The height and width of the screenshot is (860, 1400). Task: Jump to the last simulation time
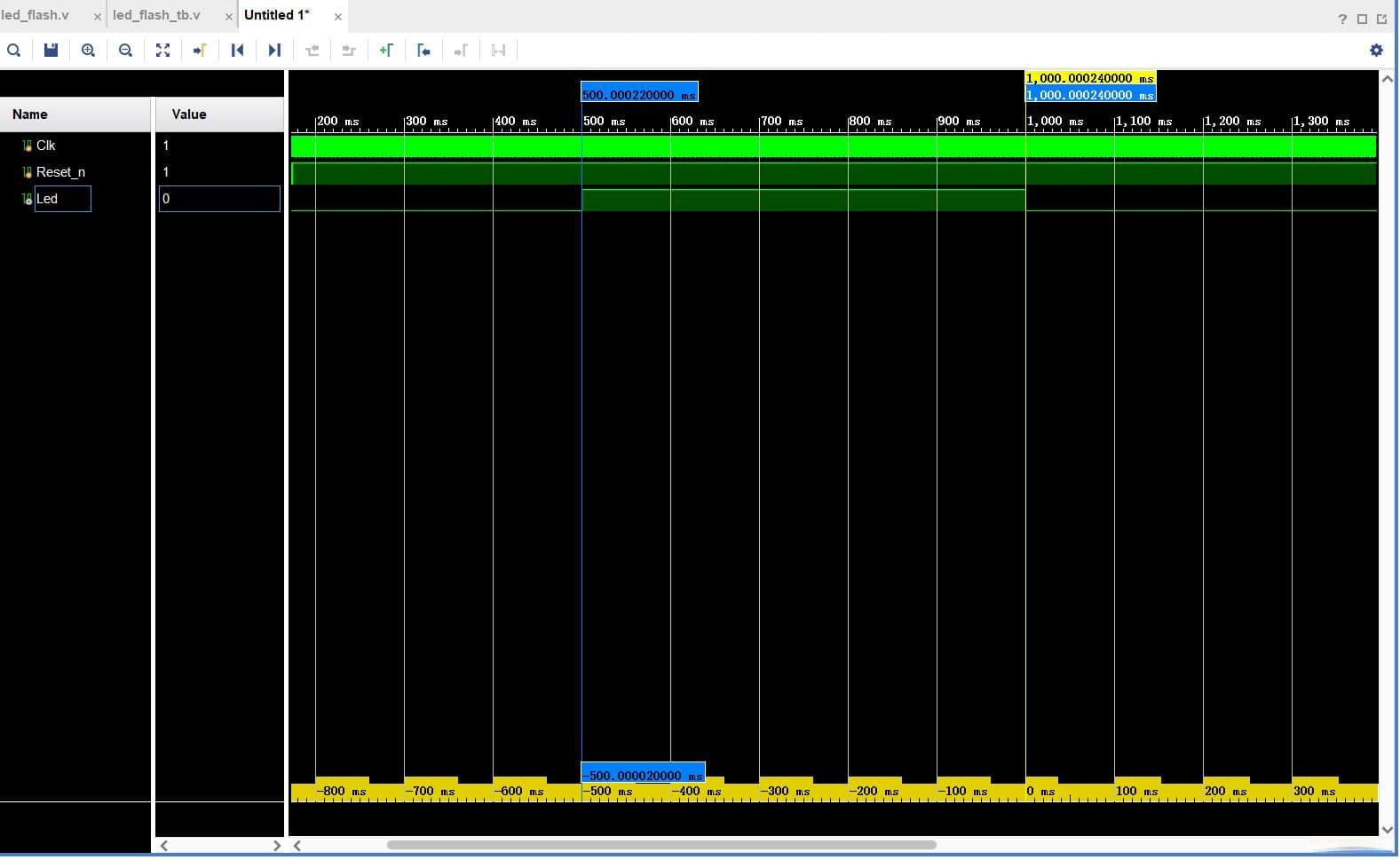point(274,51)
